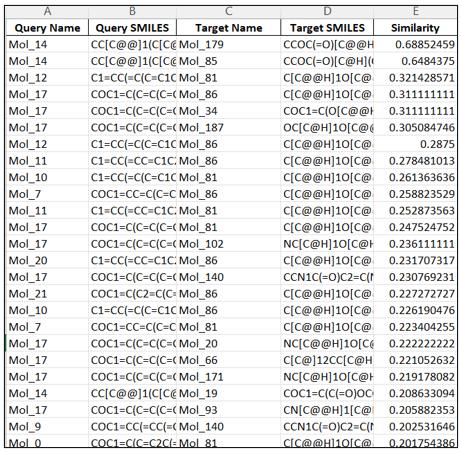Select similarity value 0.202531646

(x=415, y=426)
